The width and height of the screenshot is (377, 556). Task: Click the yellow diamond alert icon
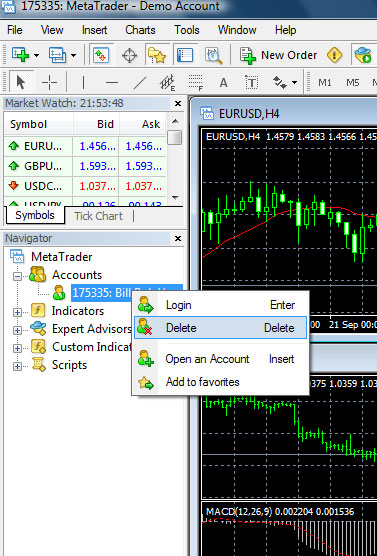tap(334, 55)
